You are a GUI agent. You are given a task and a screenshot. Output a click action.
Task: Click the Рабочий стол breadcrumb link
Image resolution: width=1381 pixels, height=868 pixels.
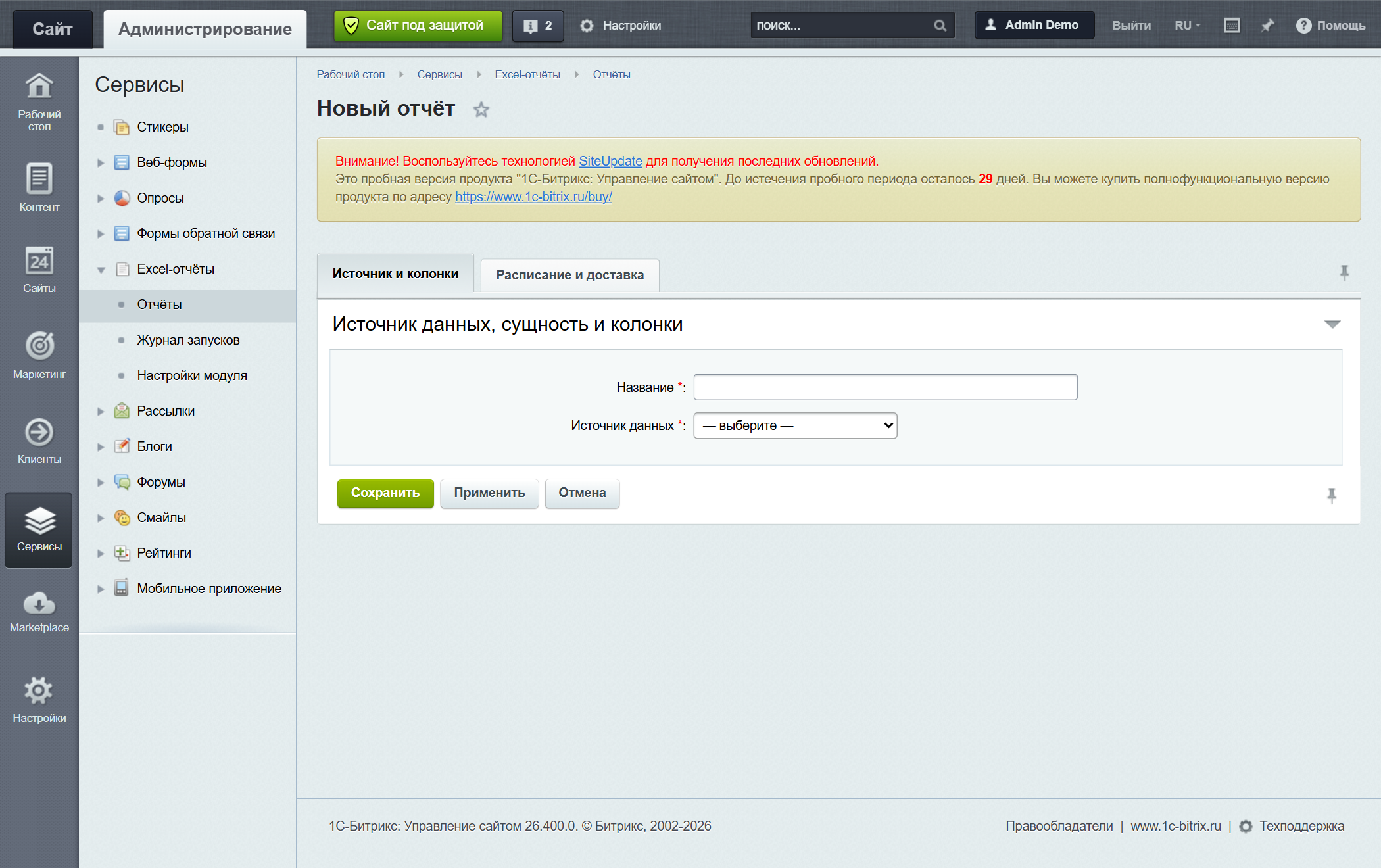351,74
